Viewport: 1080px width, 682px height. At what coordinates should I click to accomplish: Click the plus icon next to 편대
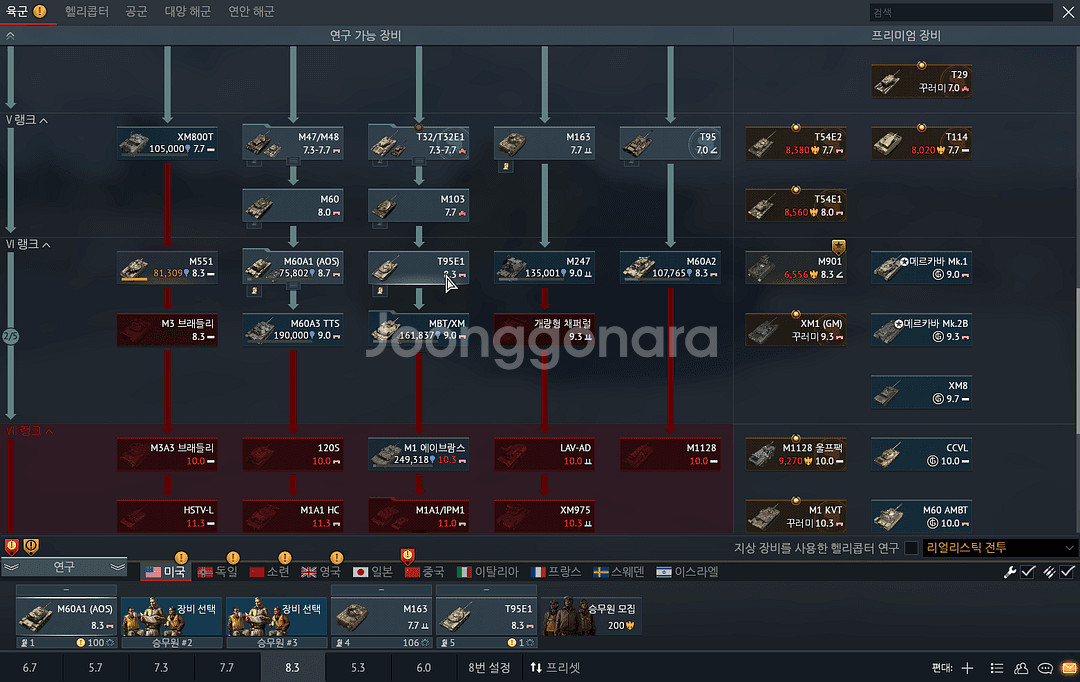(967, 668)
